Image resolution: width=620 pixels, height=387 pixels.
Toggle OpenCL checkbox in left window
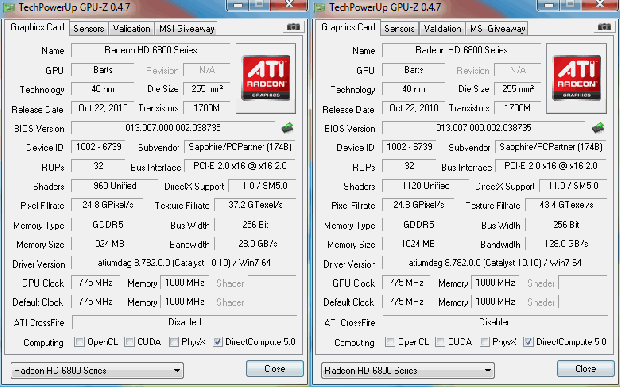79,342
